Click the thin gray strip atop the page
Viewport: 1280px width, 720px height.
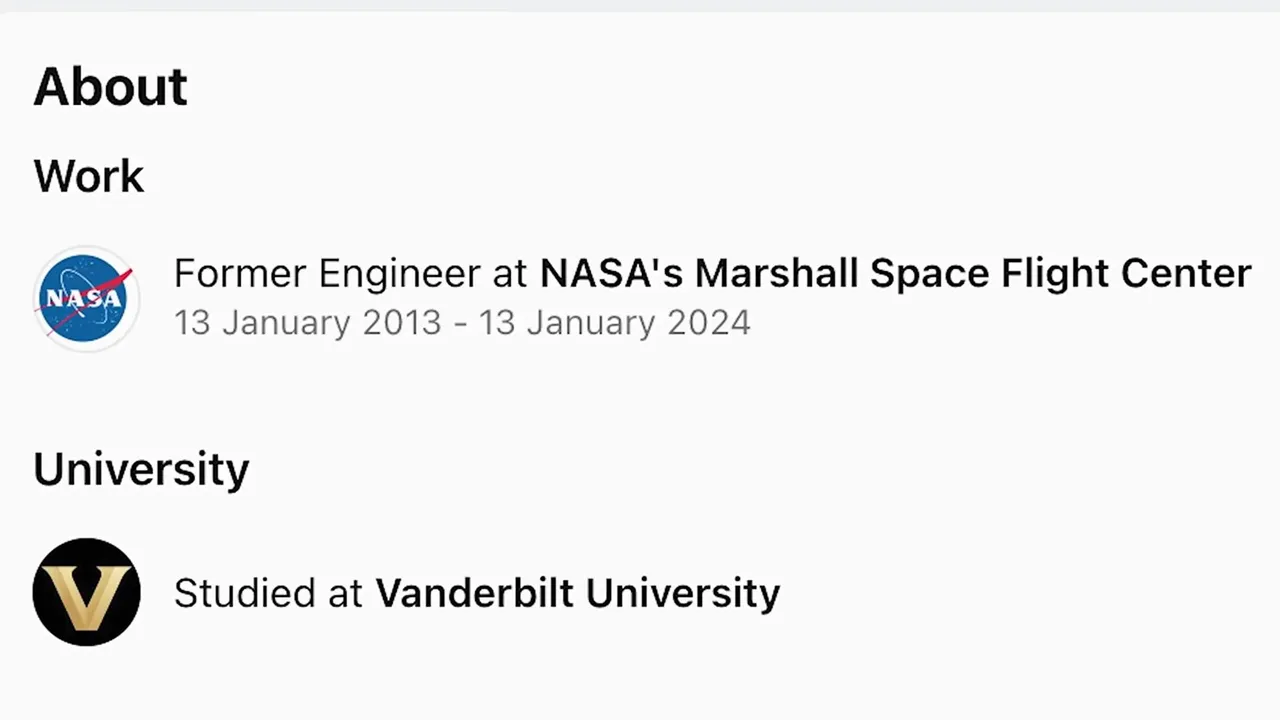(640, 5)
